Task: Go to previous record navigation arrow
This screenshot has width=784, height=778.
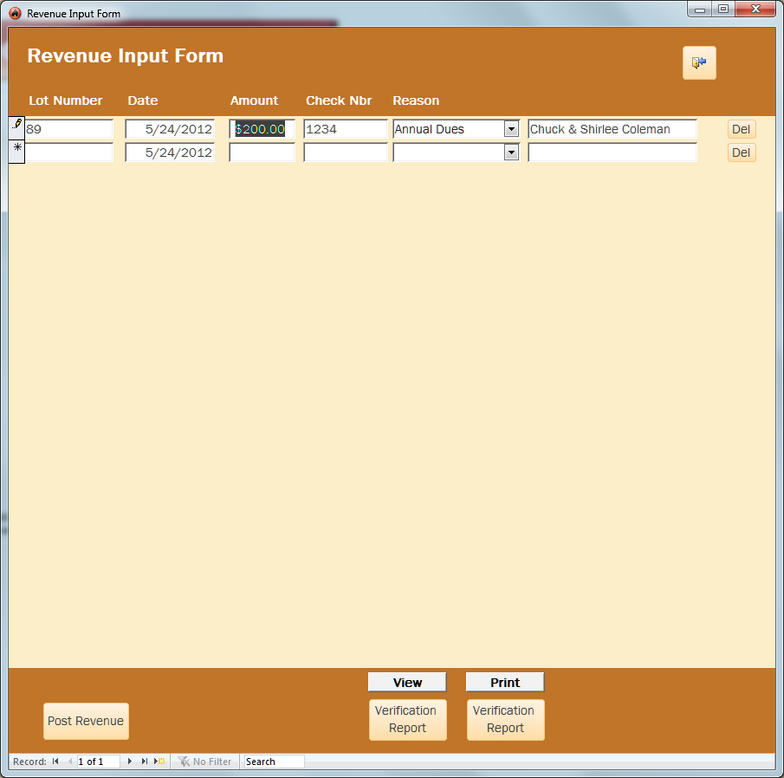Action: pyautogui.click(x=70, y=761)
